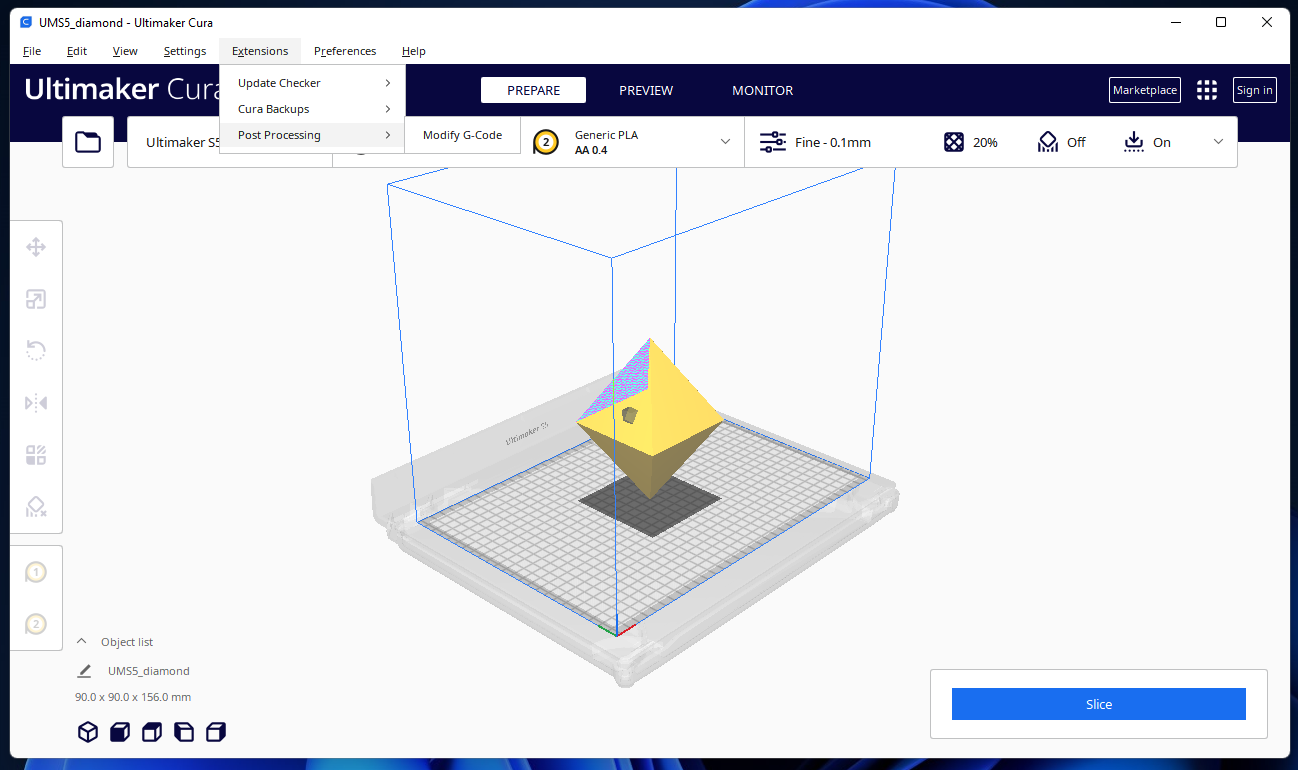Open the Preferences menu
Image resolution: width=1298 pixels, height=770 pixels.
345,51
